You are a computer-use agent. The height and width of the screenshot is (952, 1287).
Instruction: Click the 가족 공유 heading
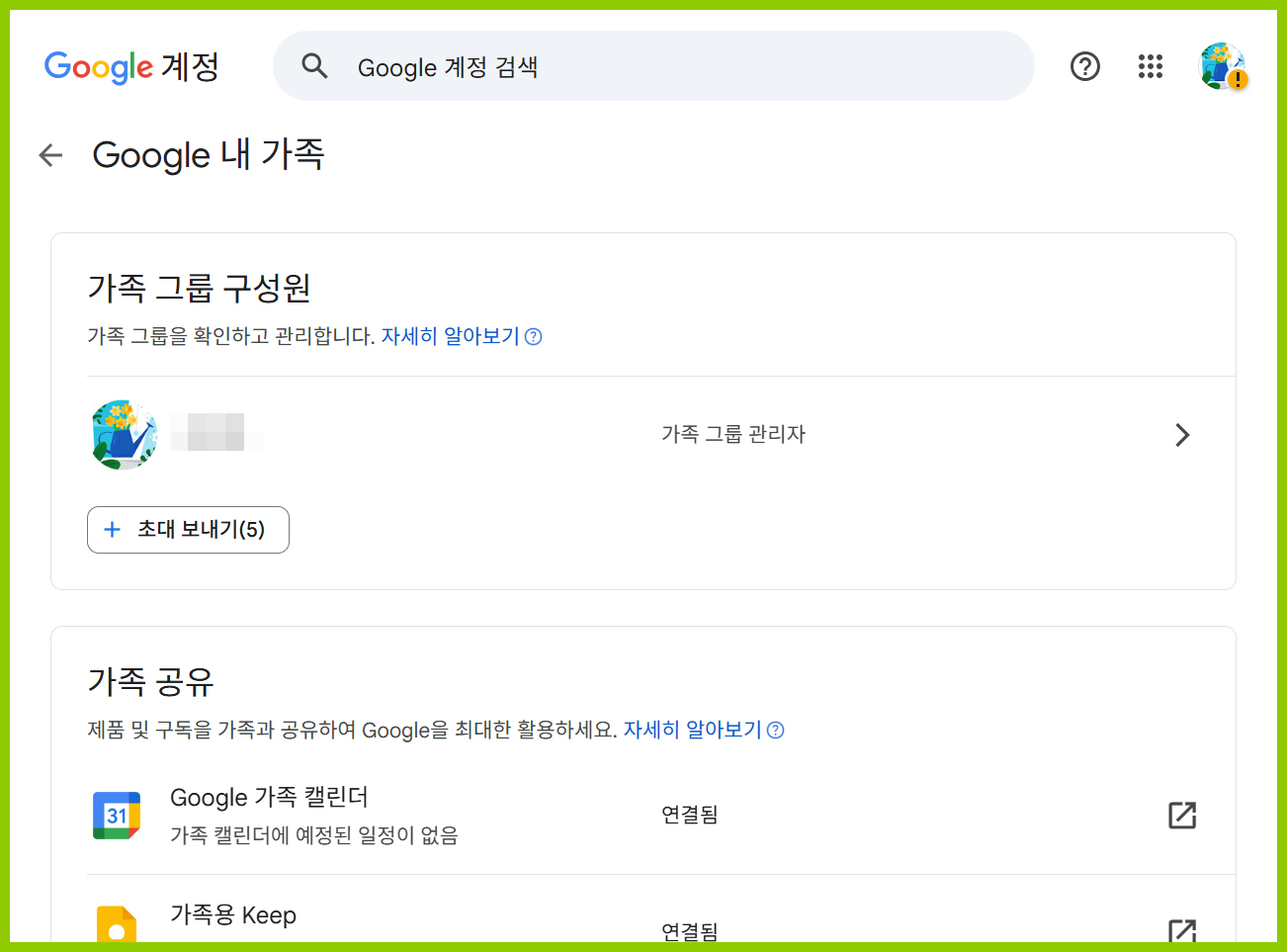pos(150,681)
